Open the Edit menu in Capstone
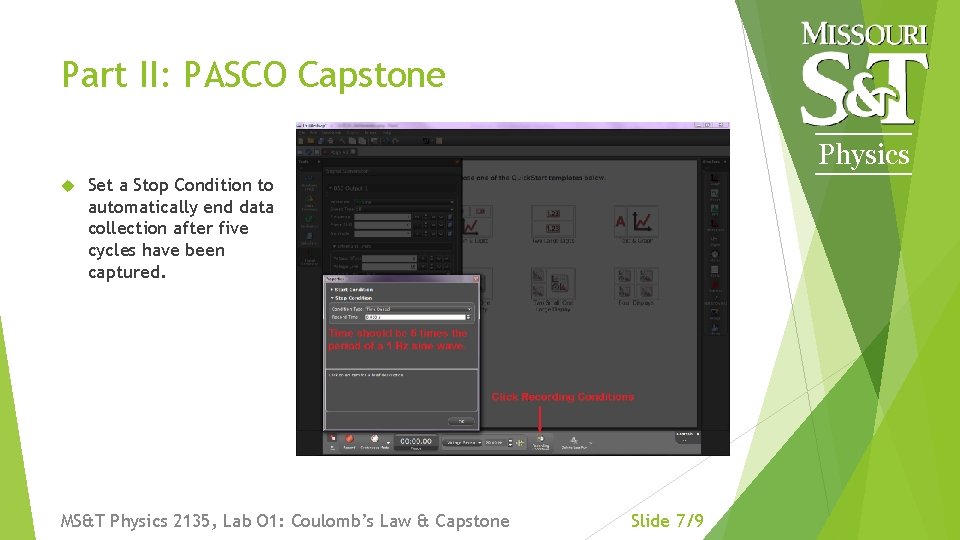 (313, 132)
